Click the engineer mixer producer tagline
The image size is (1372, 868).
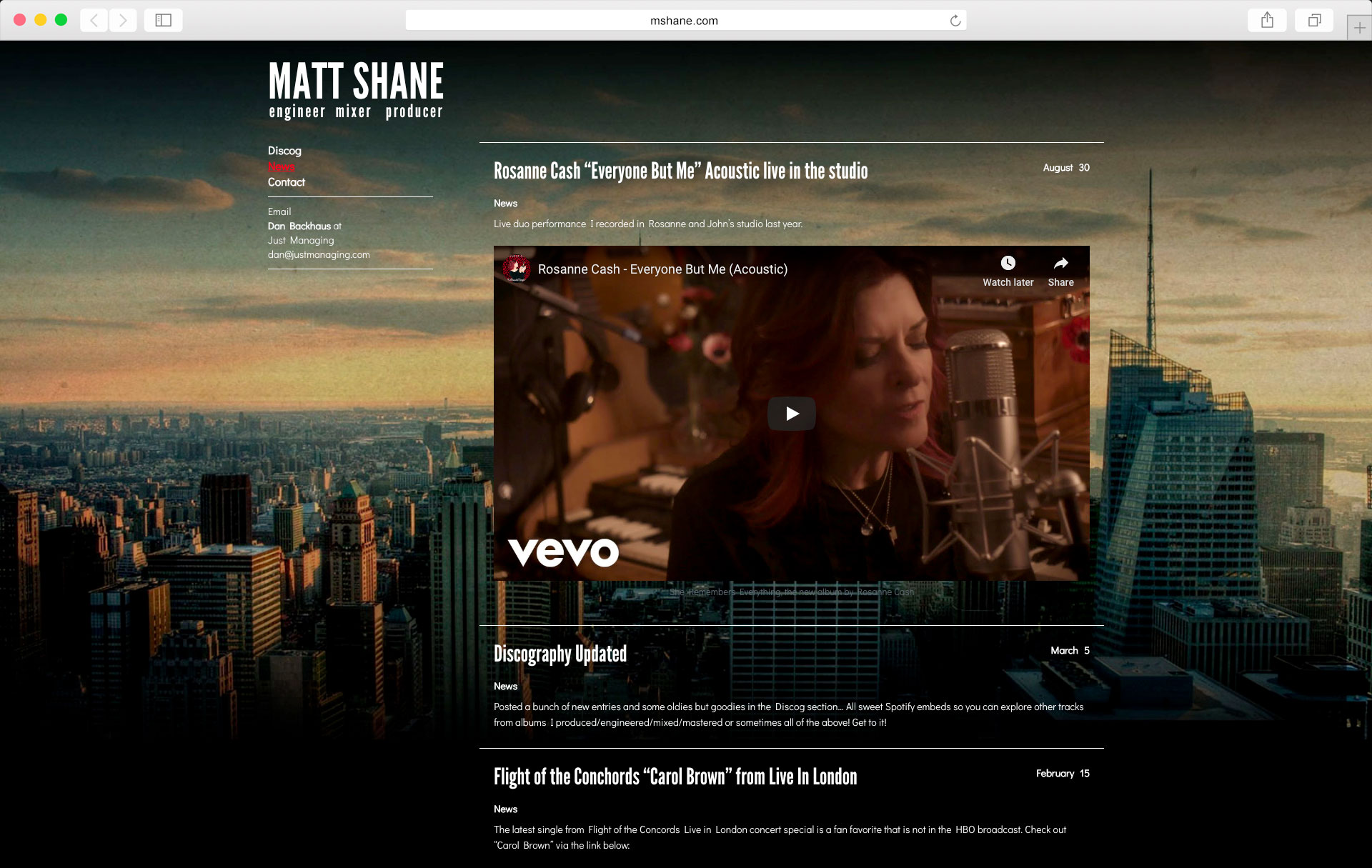pyautogui.click(x=356, y=111)
